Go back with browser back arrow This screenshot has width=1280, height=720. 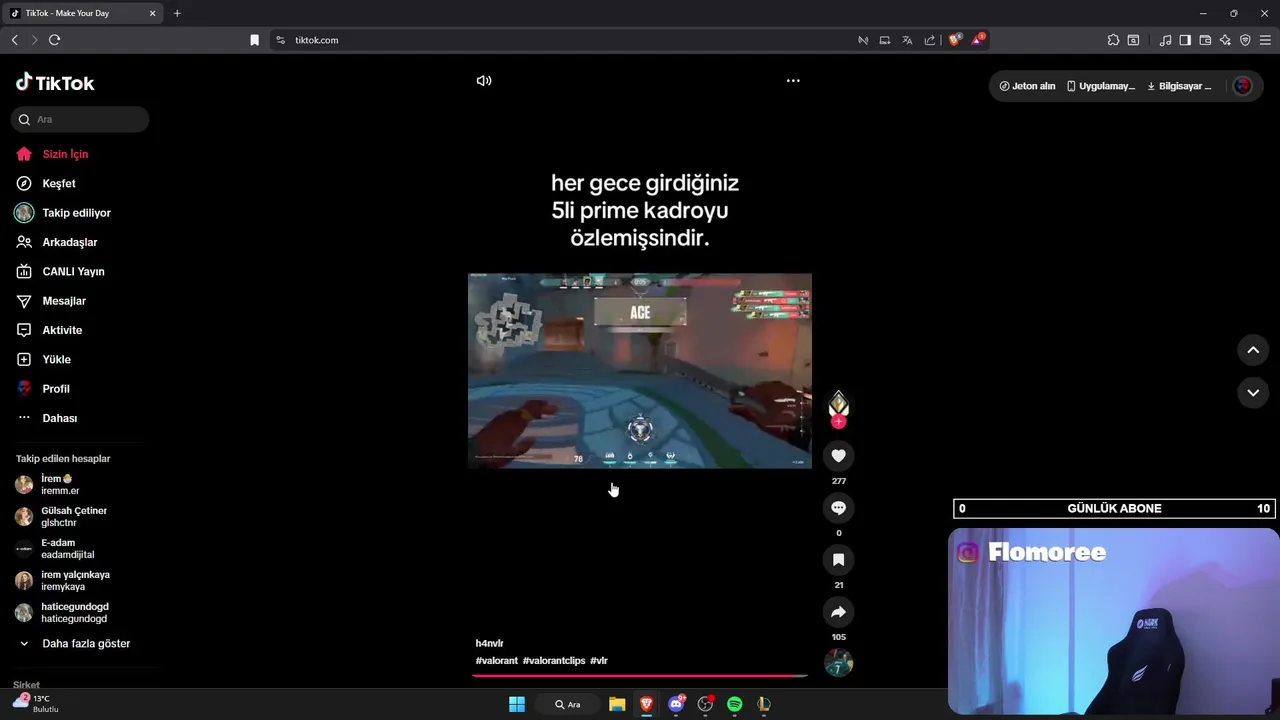(x=14, y=40)
